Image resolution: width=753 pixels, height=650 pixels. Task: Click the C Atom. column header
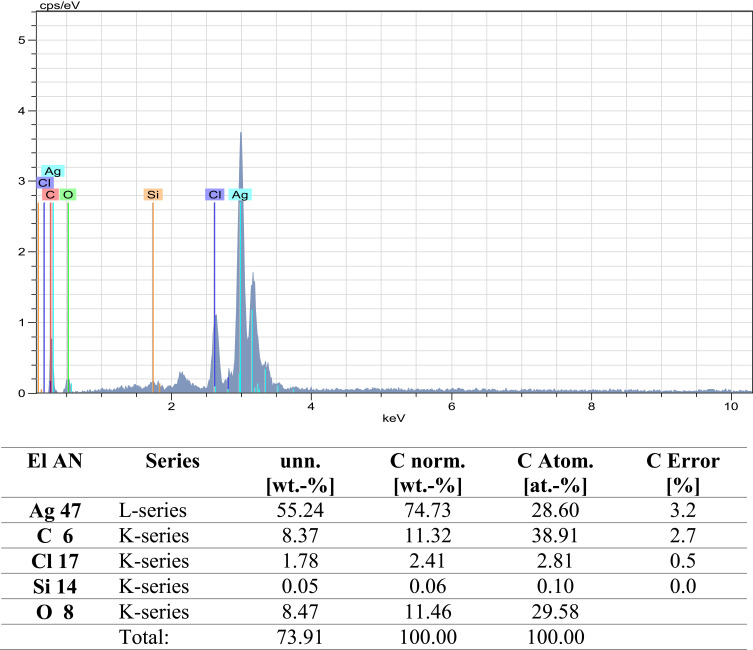pyautogui.click(x=555, y=473)
